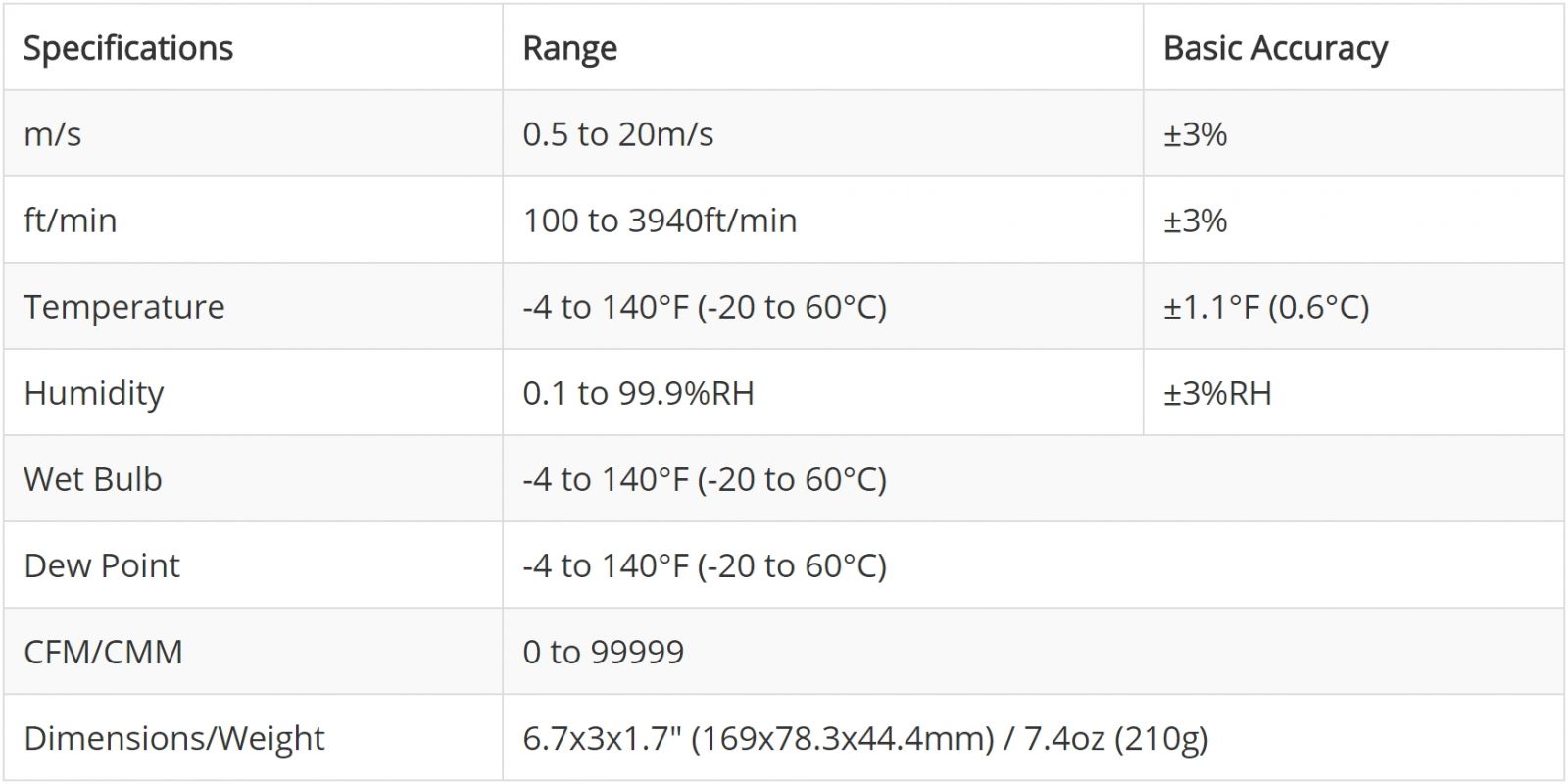Click the ±1.1°F (0.6°C) accuracy cell
This screenshot has height=784, width=1568.
(1266, 307)
